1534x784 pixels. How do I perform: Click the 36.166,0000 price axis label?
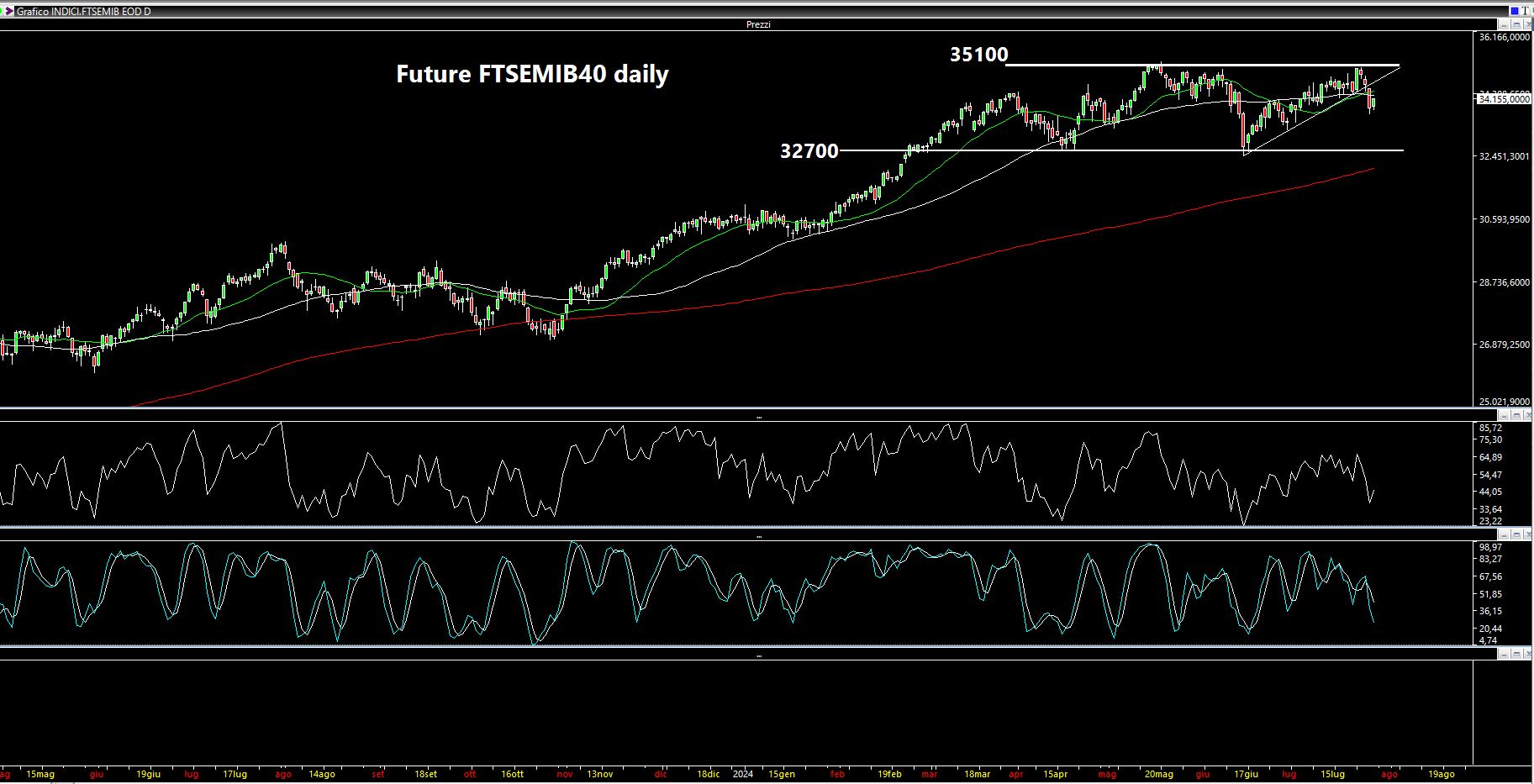1505,37
